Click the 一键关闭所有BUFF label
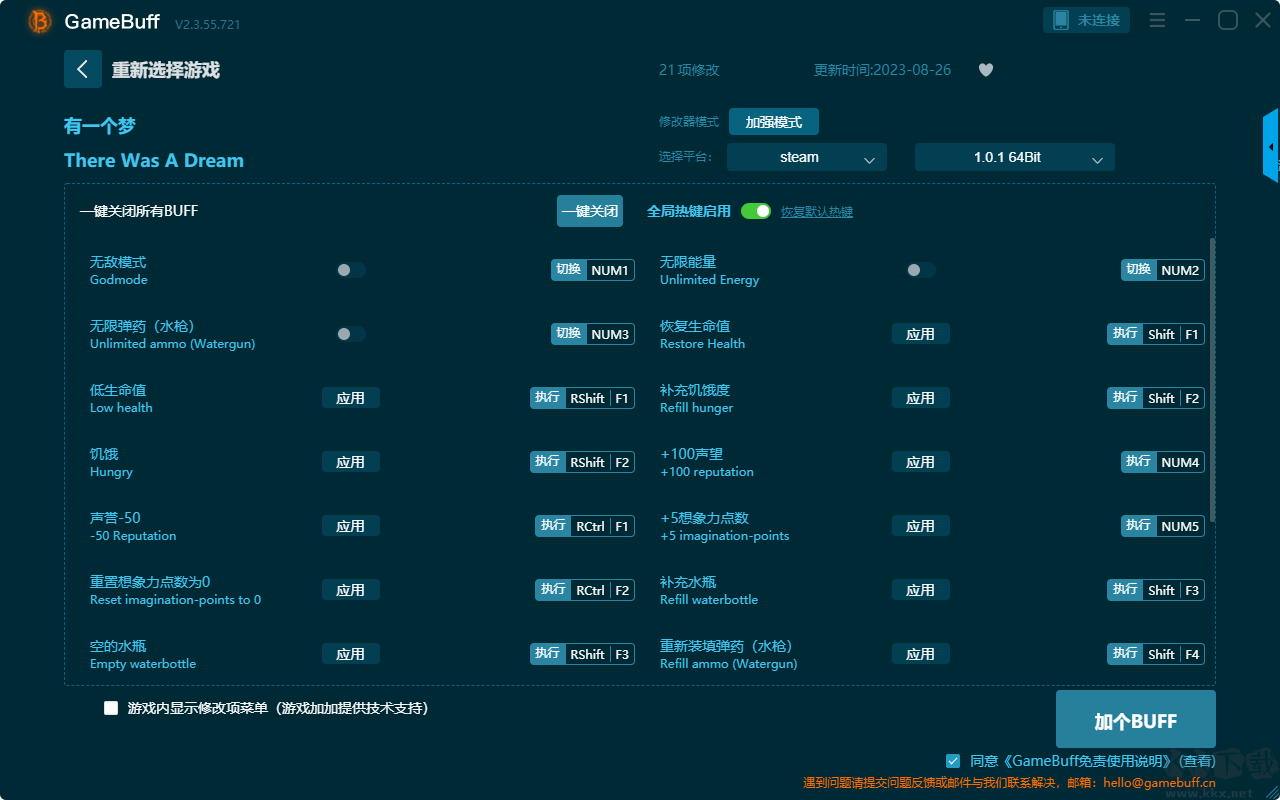The width and height of the screenshot is (1280, 800). (x=139, y=211)
